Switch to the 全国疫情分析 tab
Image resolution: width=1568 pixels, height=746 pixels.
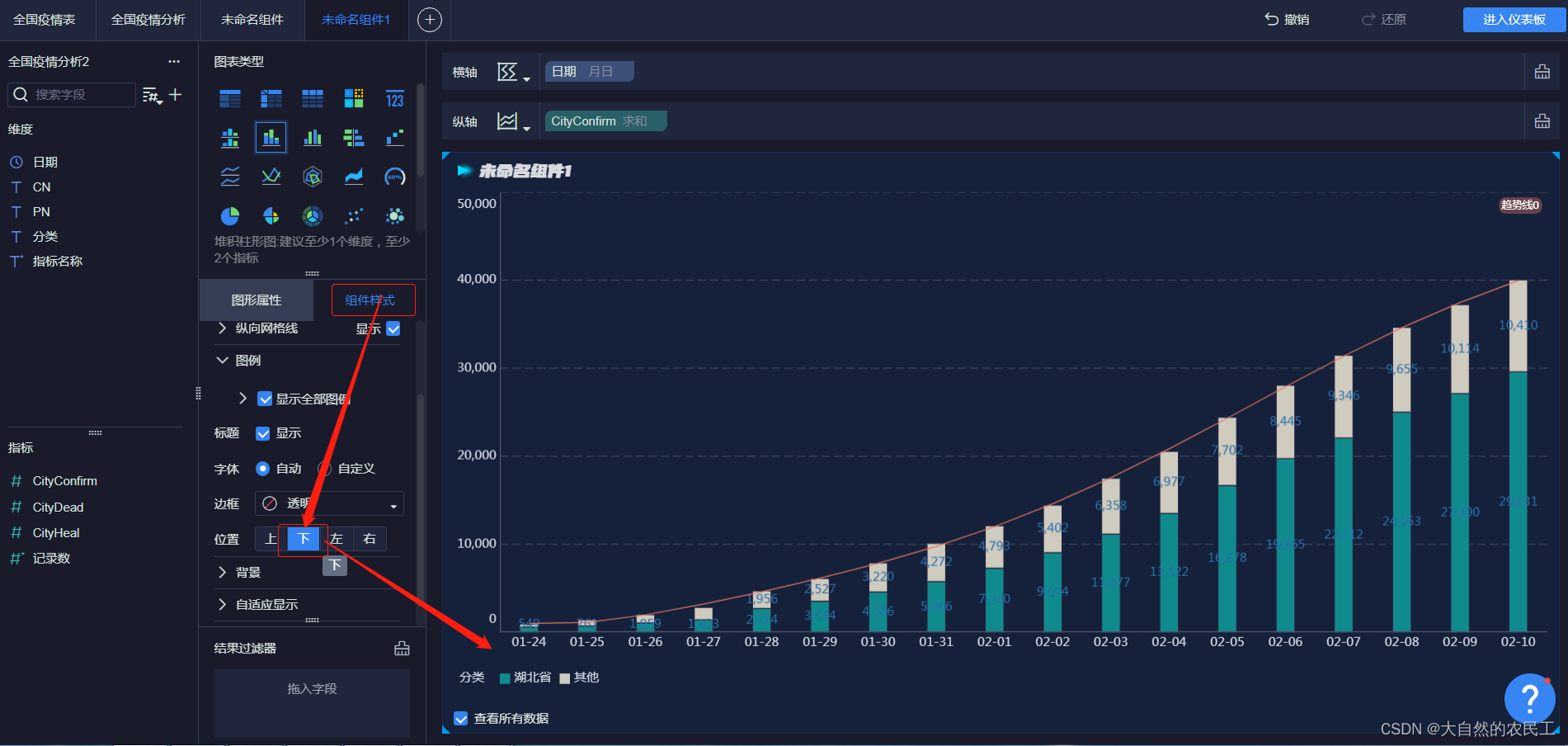(x=148, y=20)
